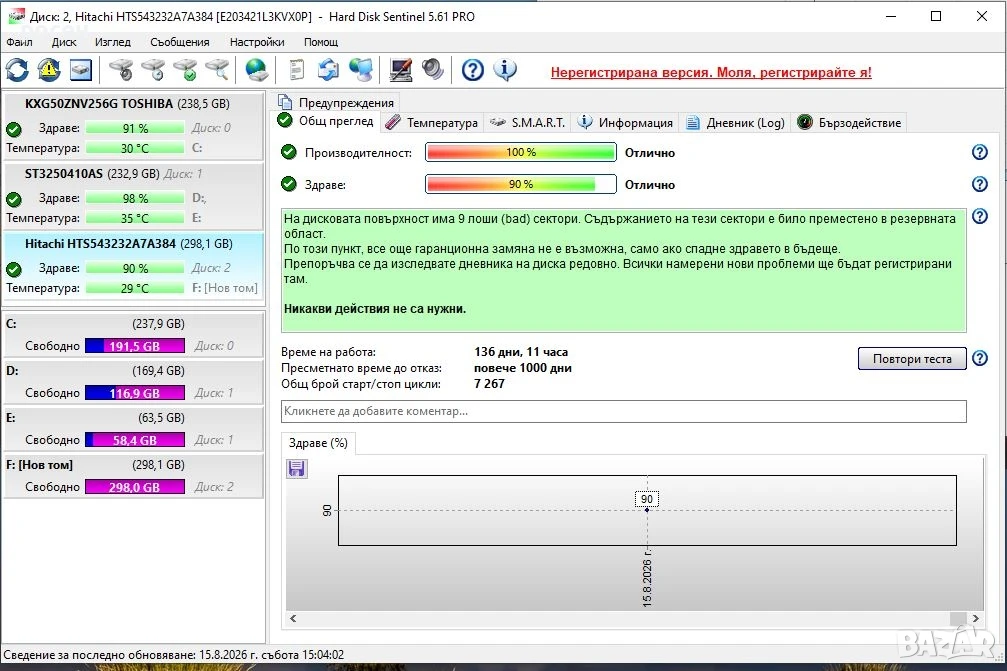1007x671 pixels.
Task: Click the globe with disk toolbar icon
Action: 257,69
